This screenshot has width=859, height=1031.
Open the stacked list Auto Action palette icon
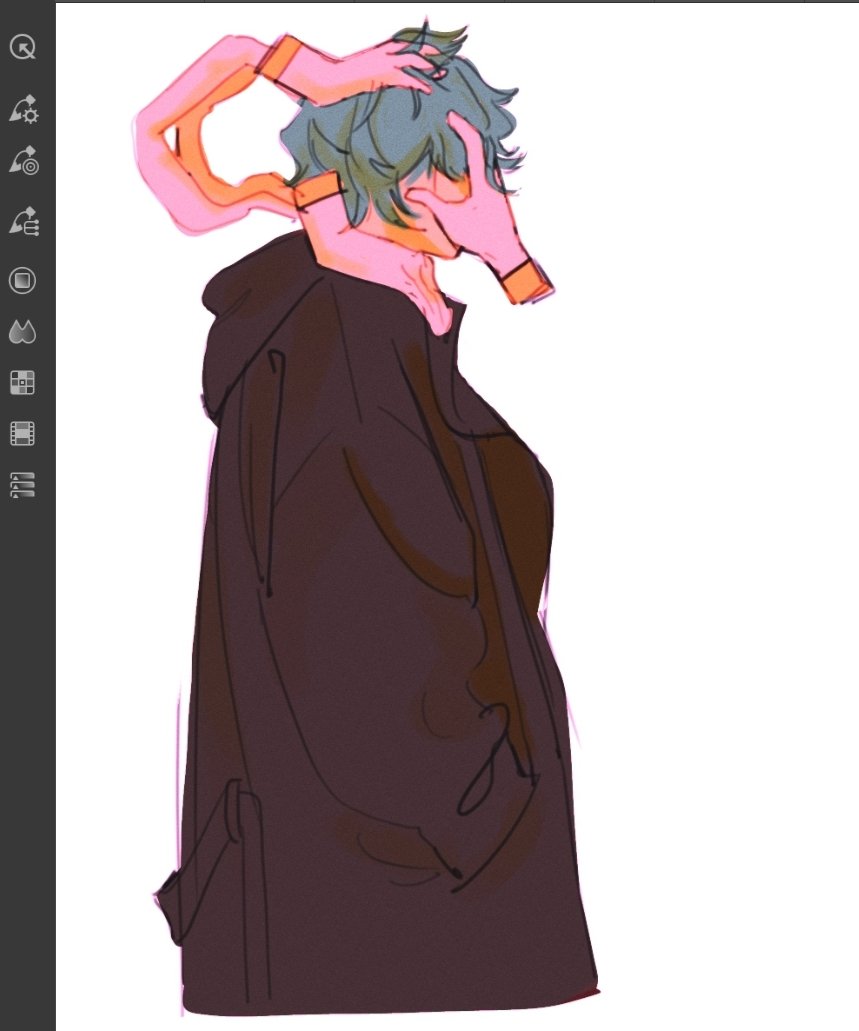(x=22, y=485)
